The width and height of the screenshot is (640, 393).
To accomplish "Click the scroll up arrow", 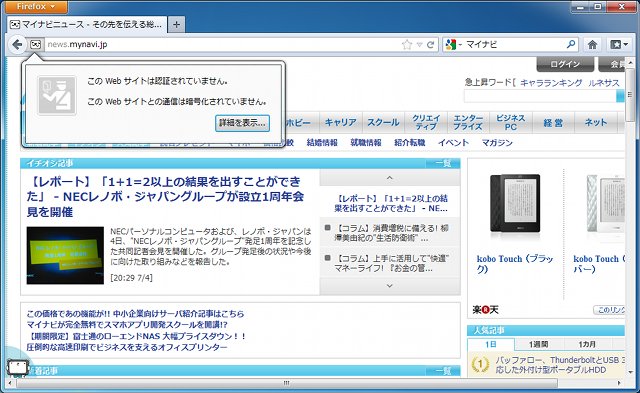I will click(x=630, y=63).
